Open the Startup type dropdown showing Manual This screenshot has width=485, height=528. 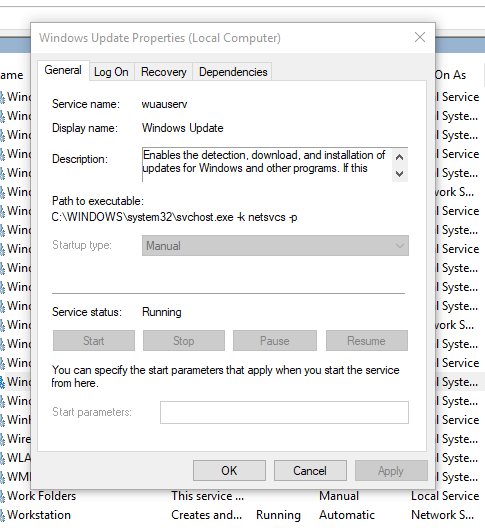[x=275, y=246]
